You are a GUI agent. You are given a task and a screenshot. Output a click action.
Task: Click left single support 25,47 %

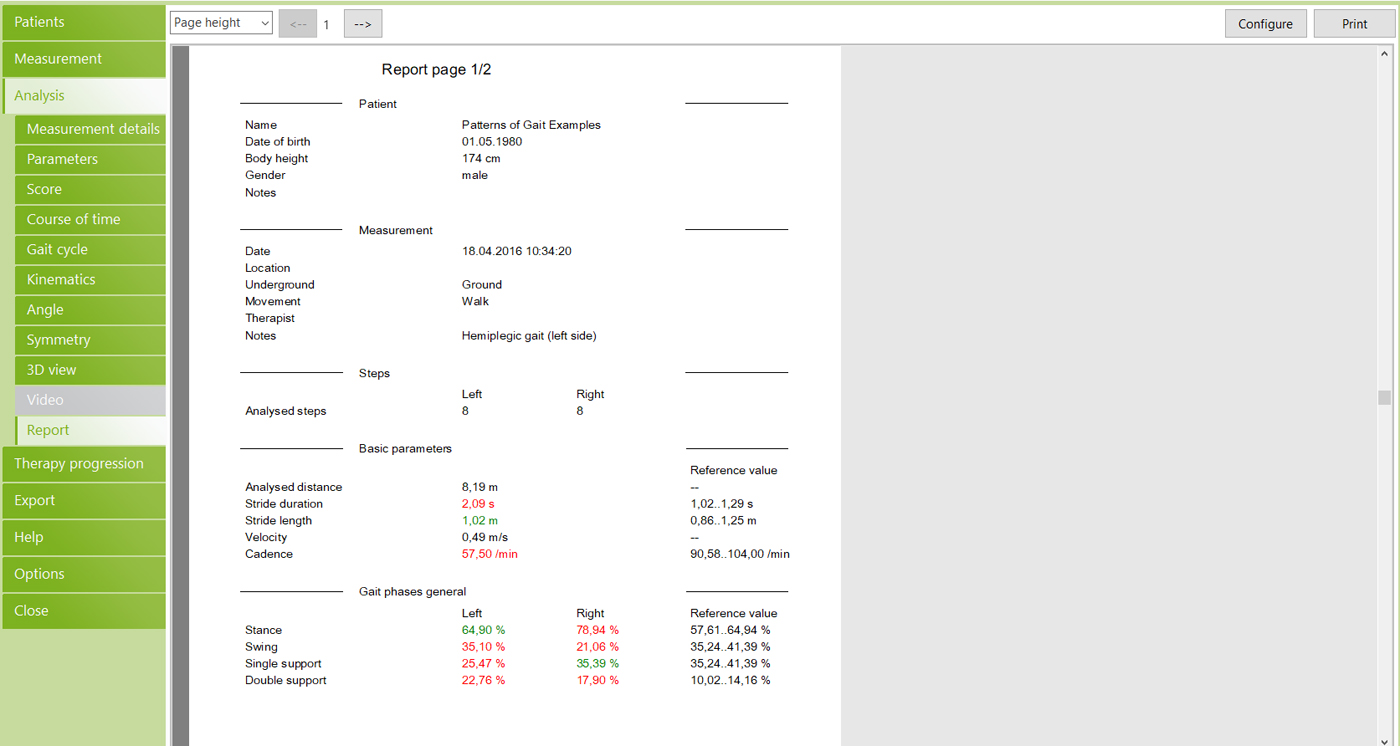point(484,664)
